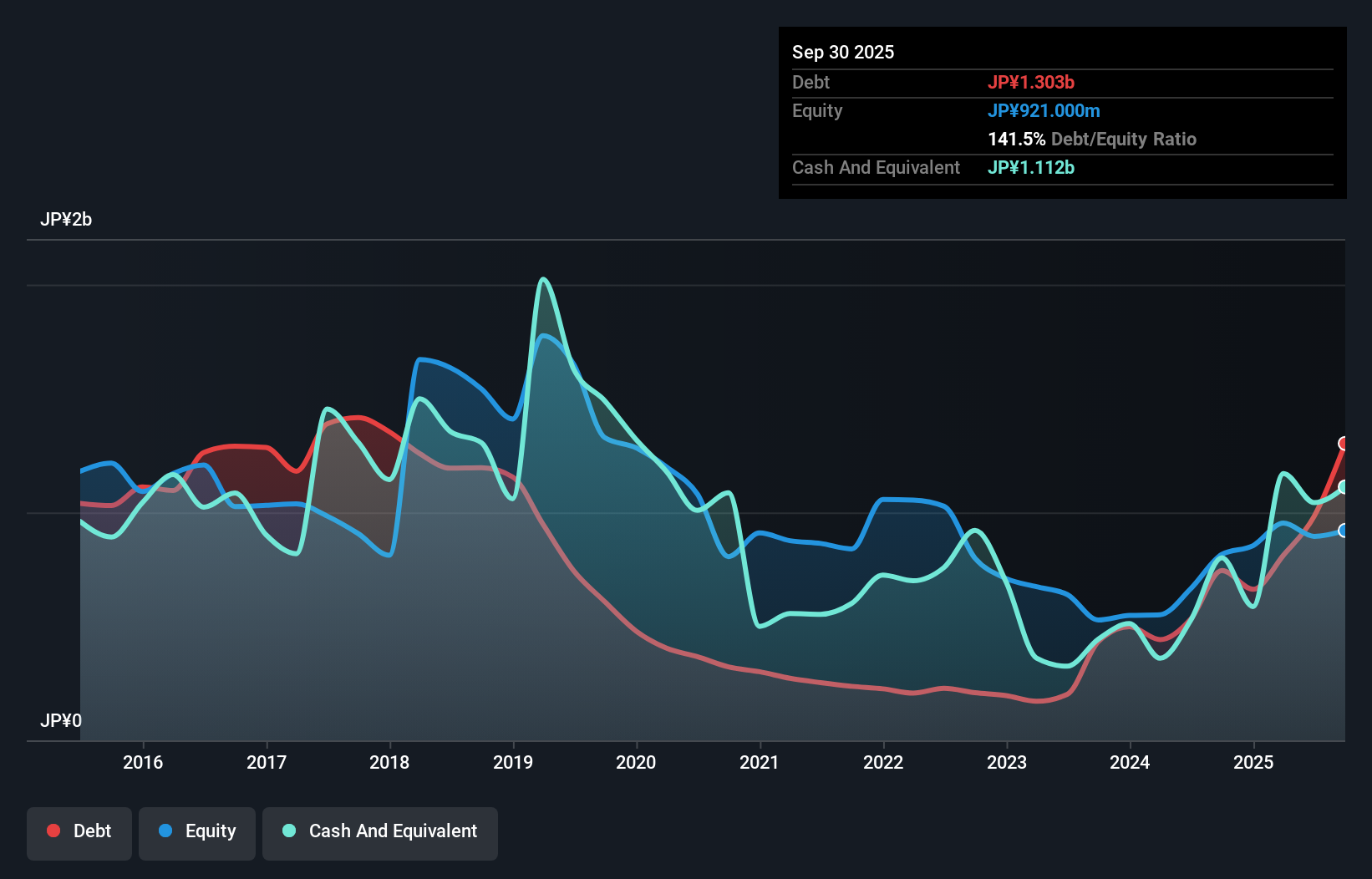Click the JP¥2b axis label
Screen dimensions: 1372x879
click(67, 220)
